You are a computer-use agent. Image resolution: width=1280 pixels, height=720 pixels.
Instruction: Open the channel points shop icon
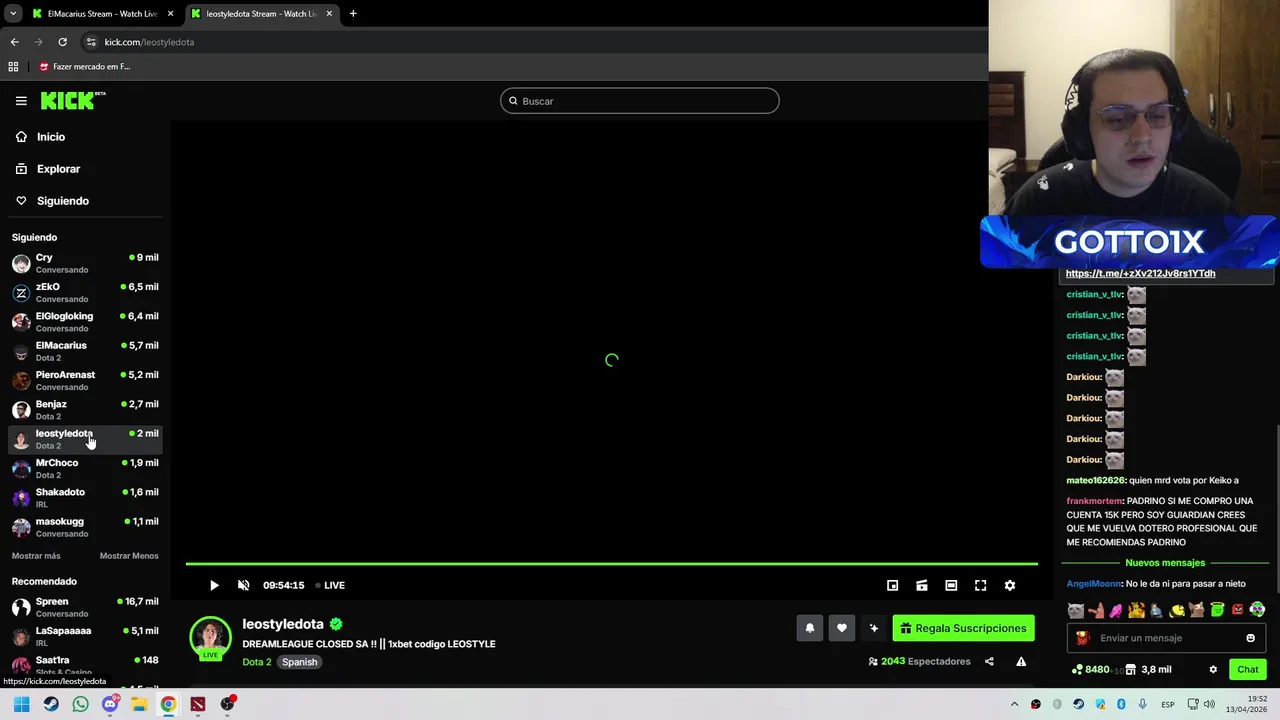click(1131, 669)
